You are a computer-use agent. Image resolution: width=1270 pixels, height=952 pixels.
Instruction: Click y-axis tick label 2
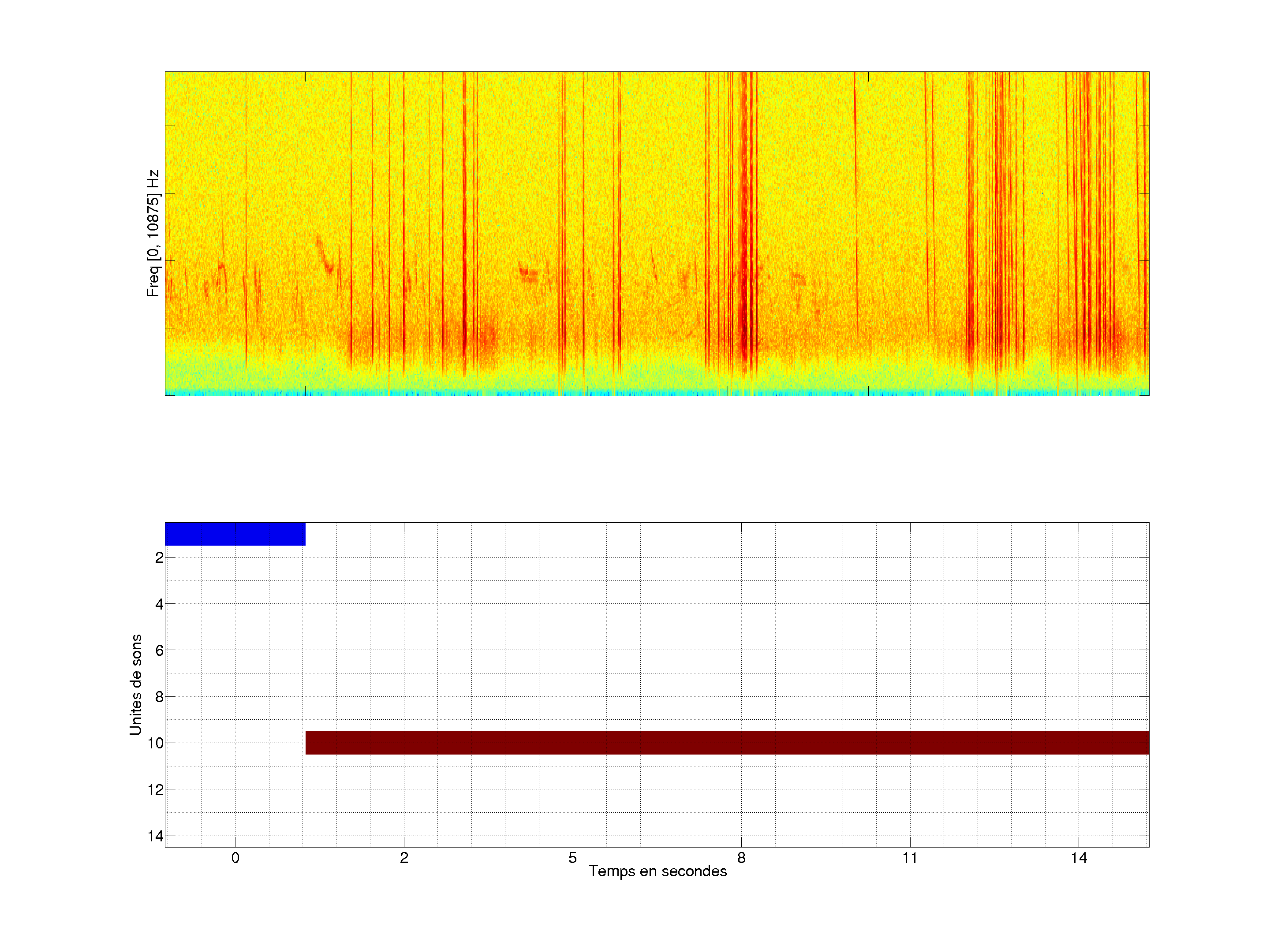[159, 558]
